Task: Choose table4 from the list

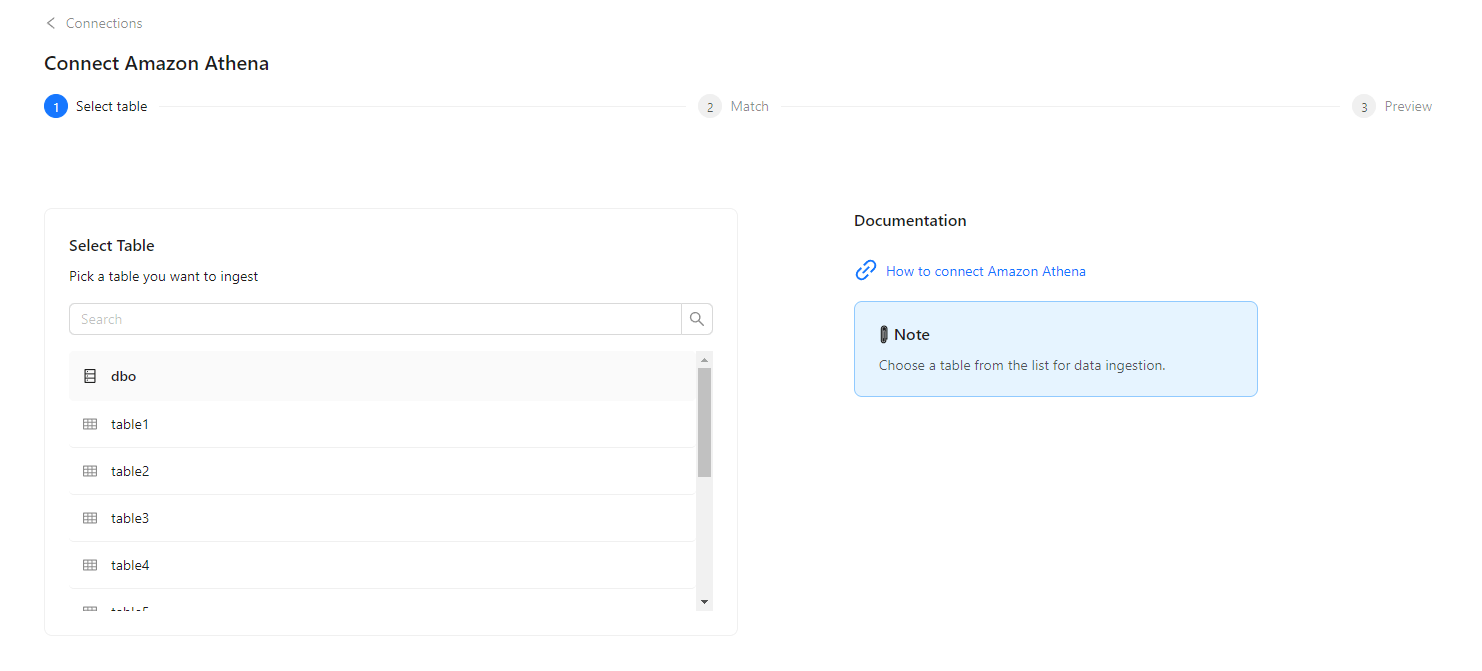Action: coord(382,565)
